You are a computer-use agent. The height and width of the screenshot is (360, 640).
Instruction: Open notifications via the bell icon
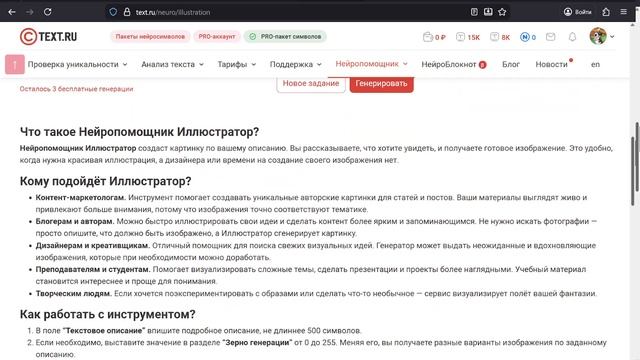click(x=572, y=37)
